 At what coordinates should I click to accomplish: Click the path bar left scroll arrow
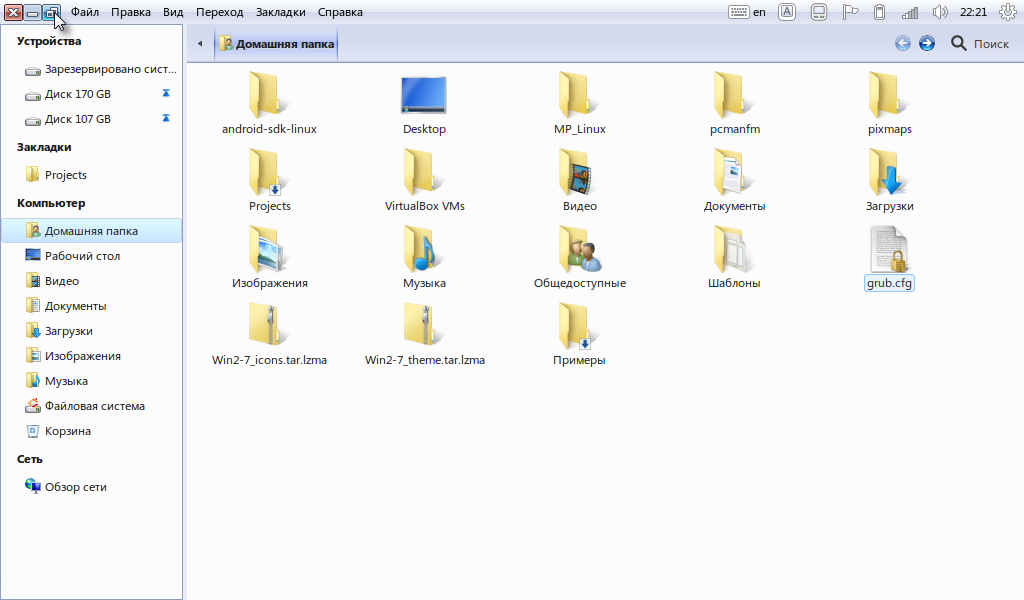(200, 44)
